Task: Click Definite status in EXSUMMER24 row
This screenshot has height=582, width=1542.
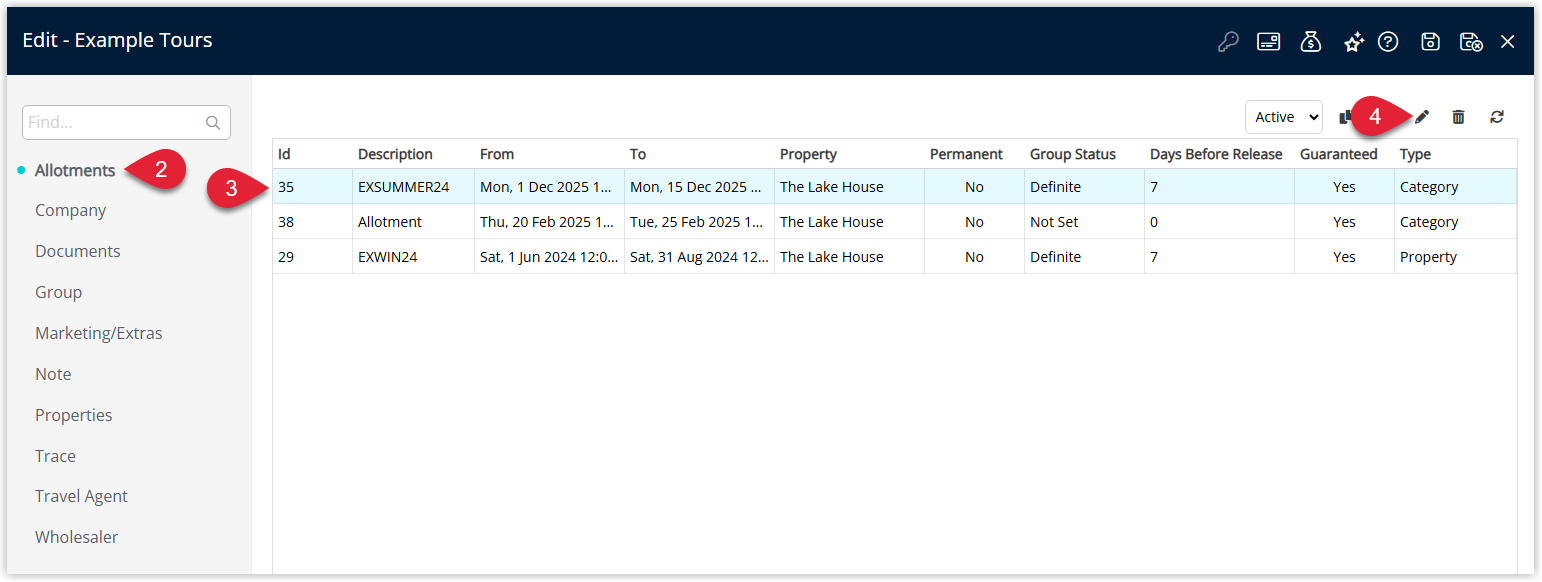Action: pyautogui.click(x=1084, y=187)
